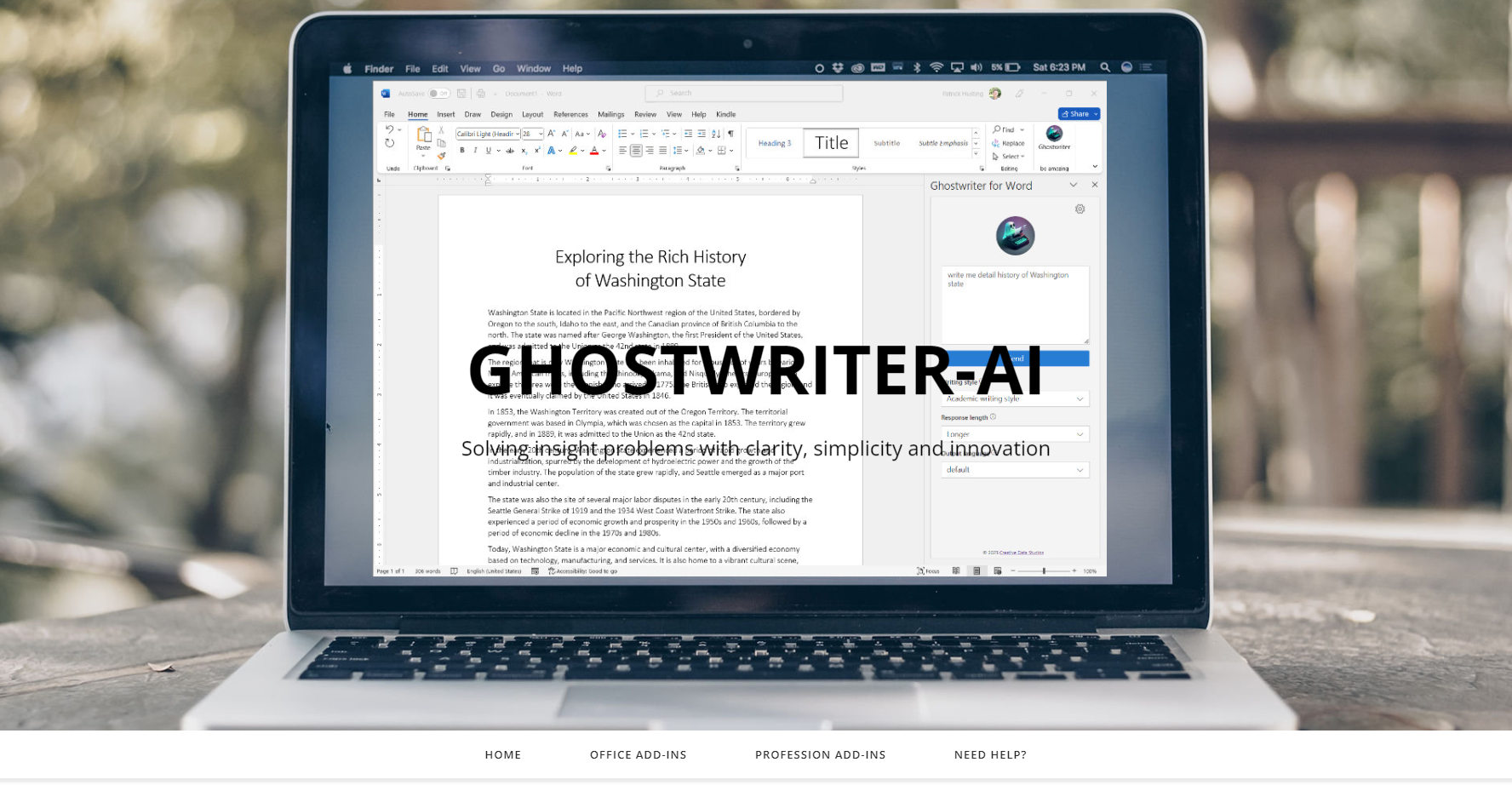This screenshot has width=1512, height=785.
Task: Apply the Heading 3 style
Action: [x=775, y=143]
